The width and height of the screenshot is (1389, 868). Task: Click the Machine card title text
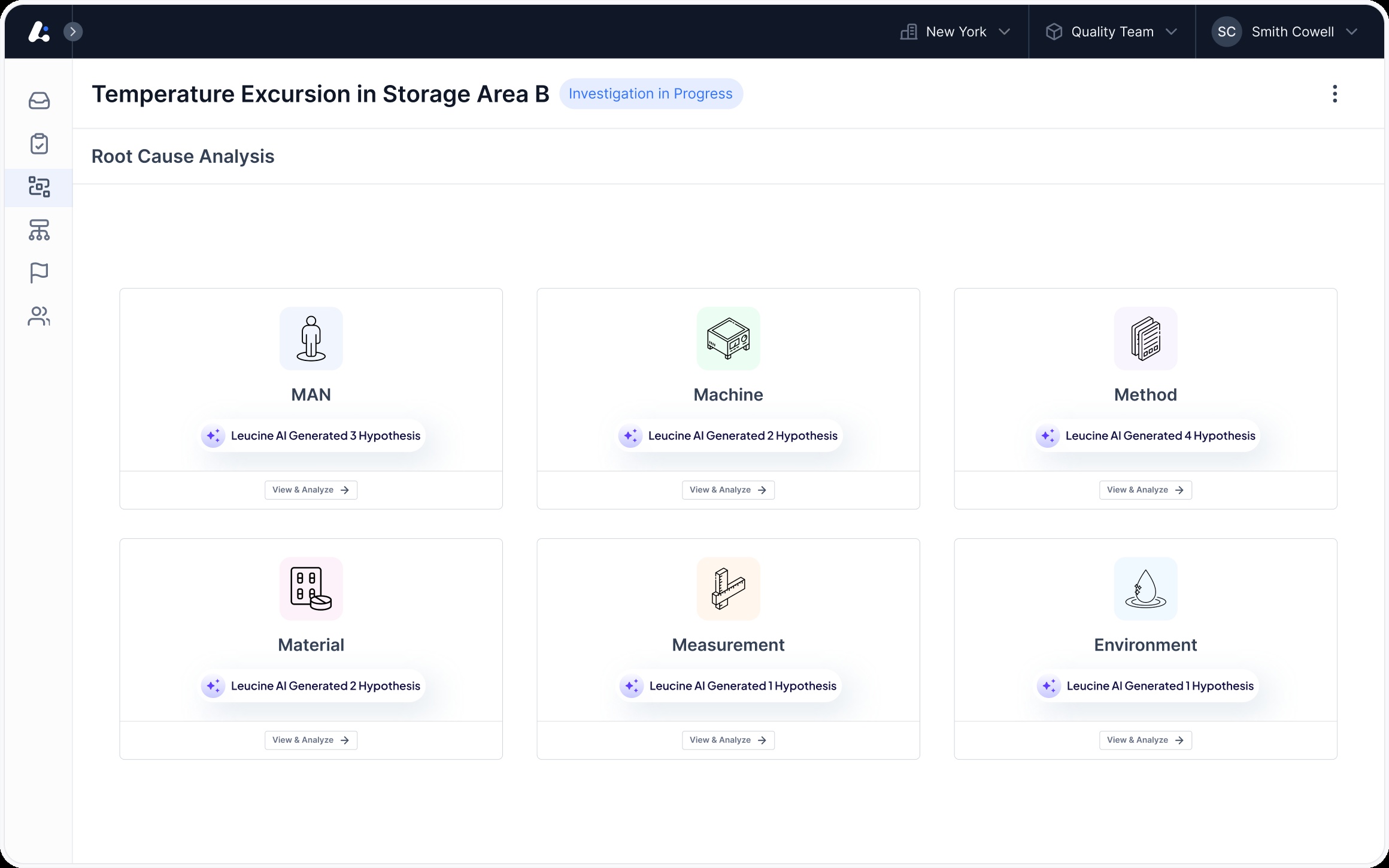728,394
